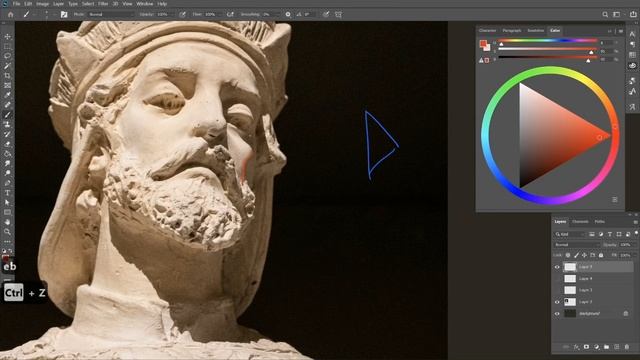This screenshot has width=640, height=360.
Task: Select the Brush tool in left toolbar
Action: tap(7, 115)
